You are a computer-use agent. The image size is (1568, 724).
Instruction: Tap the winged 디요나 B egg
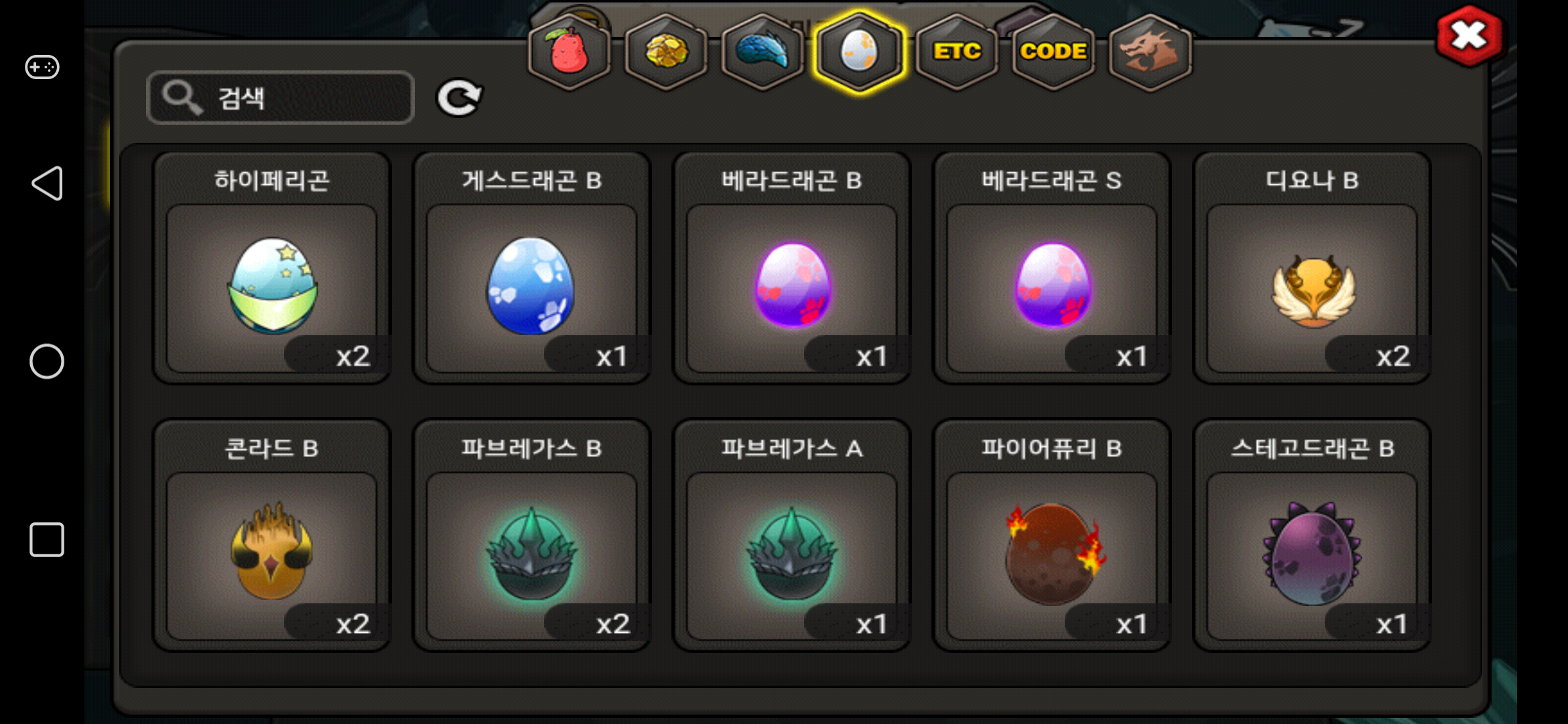point(1312,268)
